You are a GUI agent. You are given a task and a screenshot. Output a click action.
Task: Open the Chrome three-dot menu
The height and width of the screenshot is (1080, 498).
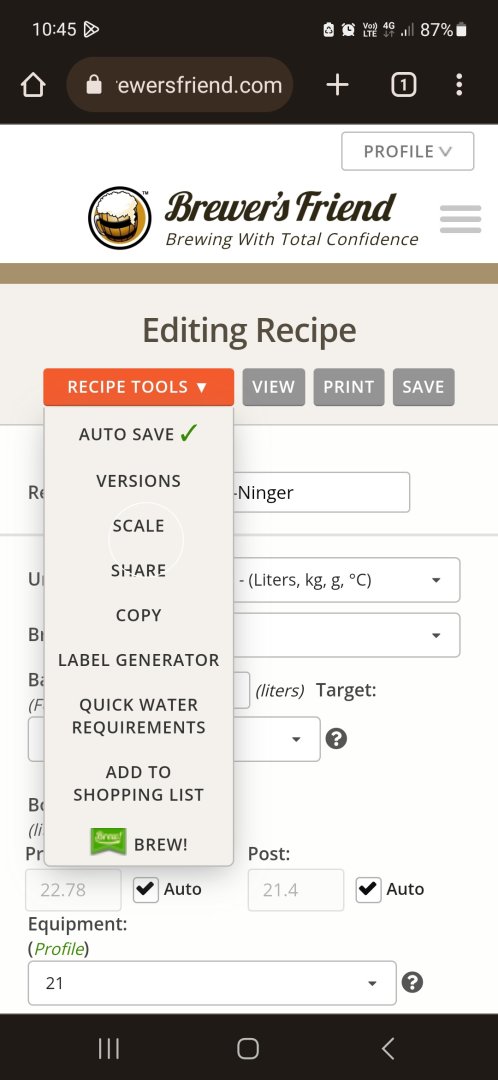click(459, 85)
